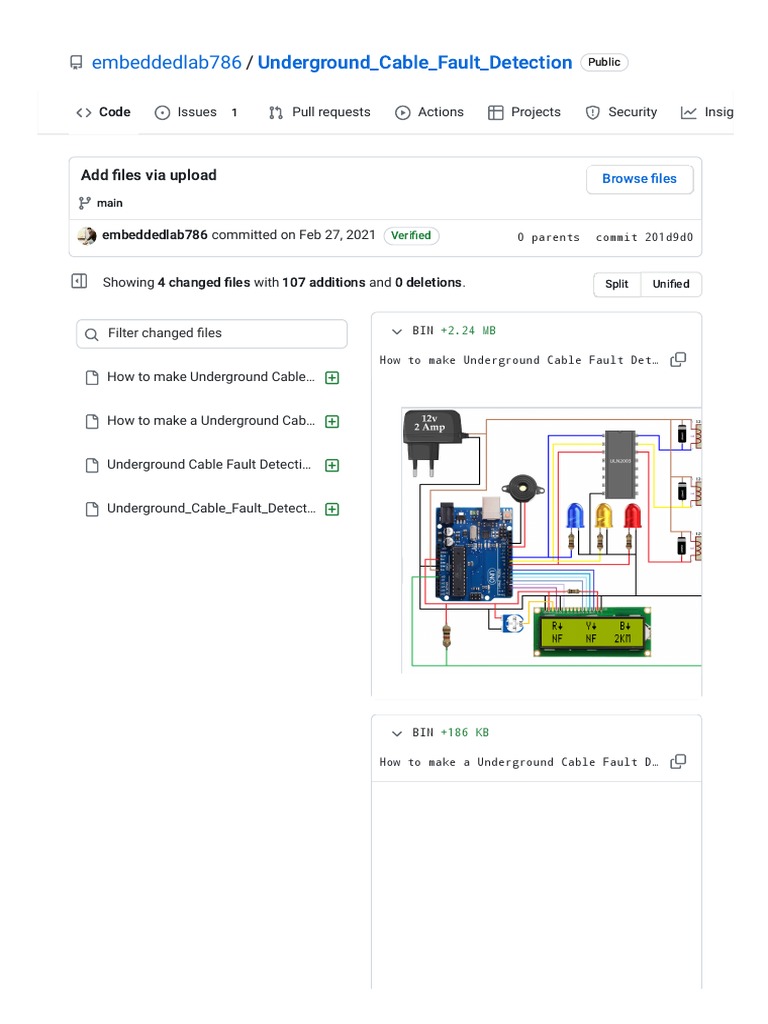This screenshot has height=1024, width=768.
Task: Click file icon of Underground_Cable_Fault_Detect
Action: click(x=92, y=509)
